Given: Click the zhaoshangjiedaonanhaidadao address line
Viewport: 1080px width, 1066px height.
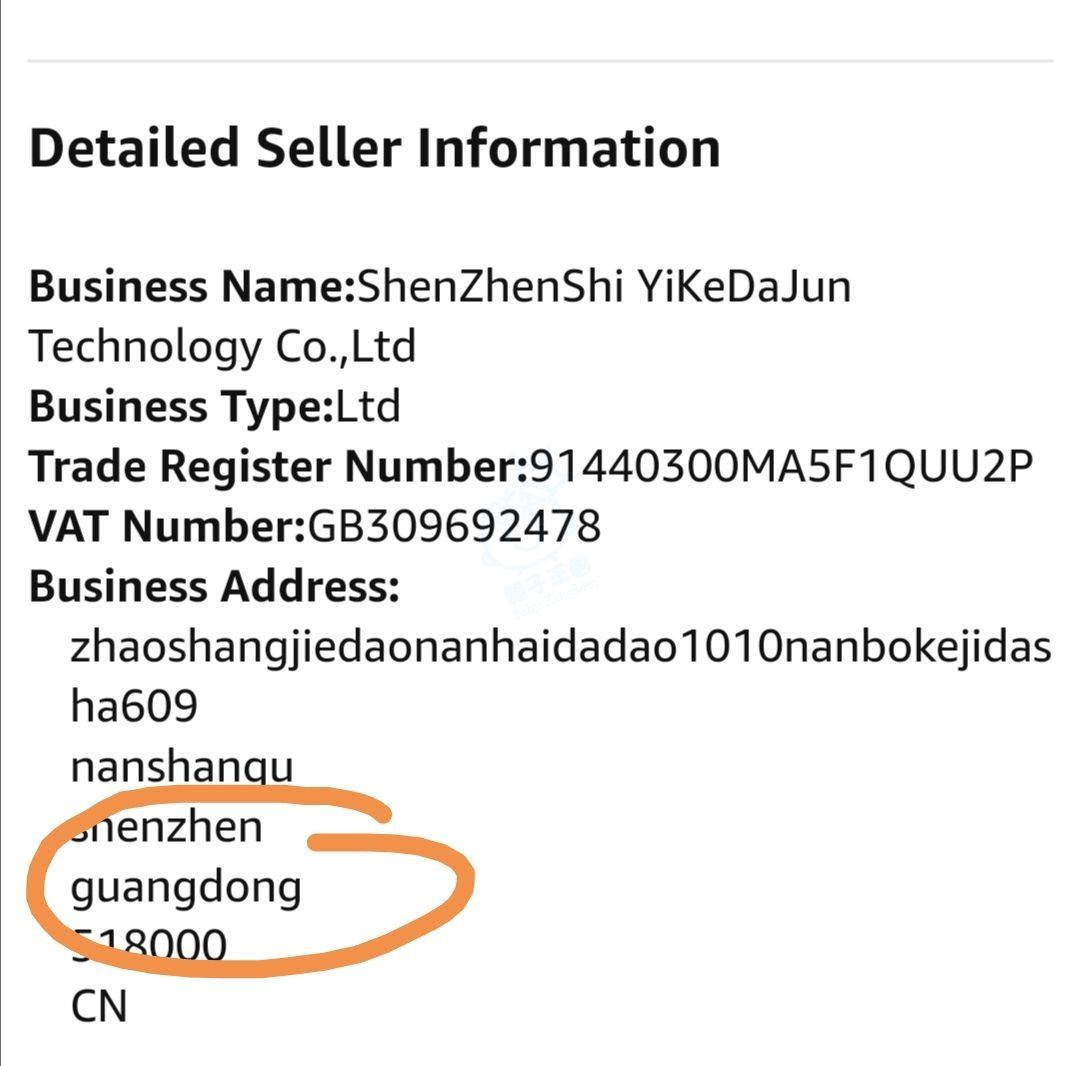Looking at the screenshot, I should click(561, 649).
